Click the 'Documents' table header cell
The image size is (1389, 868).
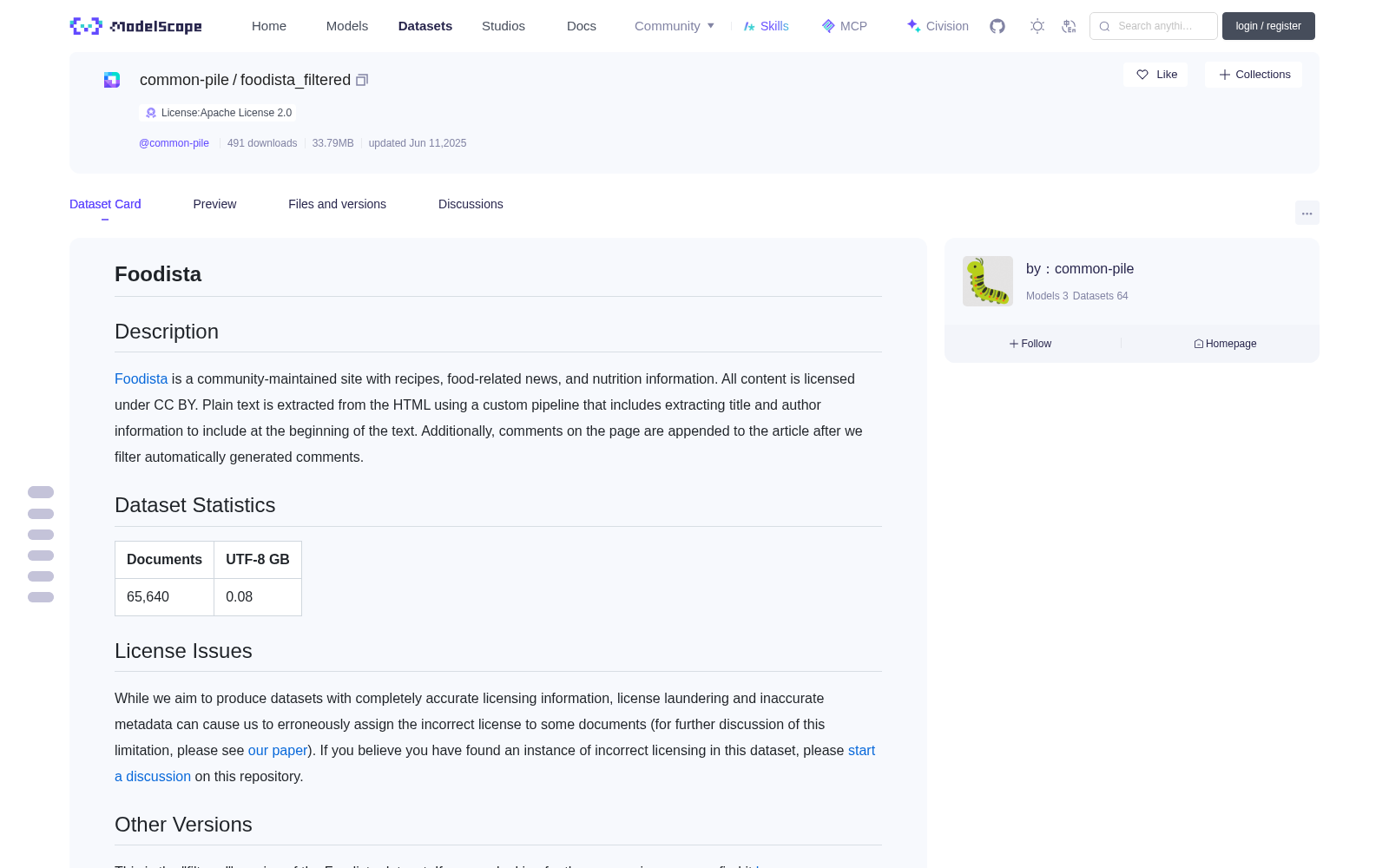click(x=164, y=560)
